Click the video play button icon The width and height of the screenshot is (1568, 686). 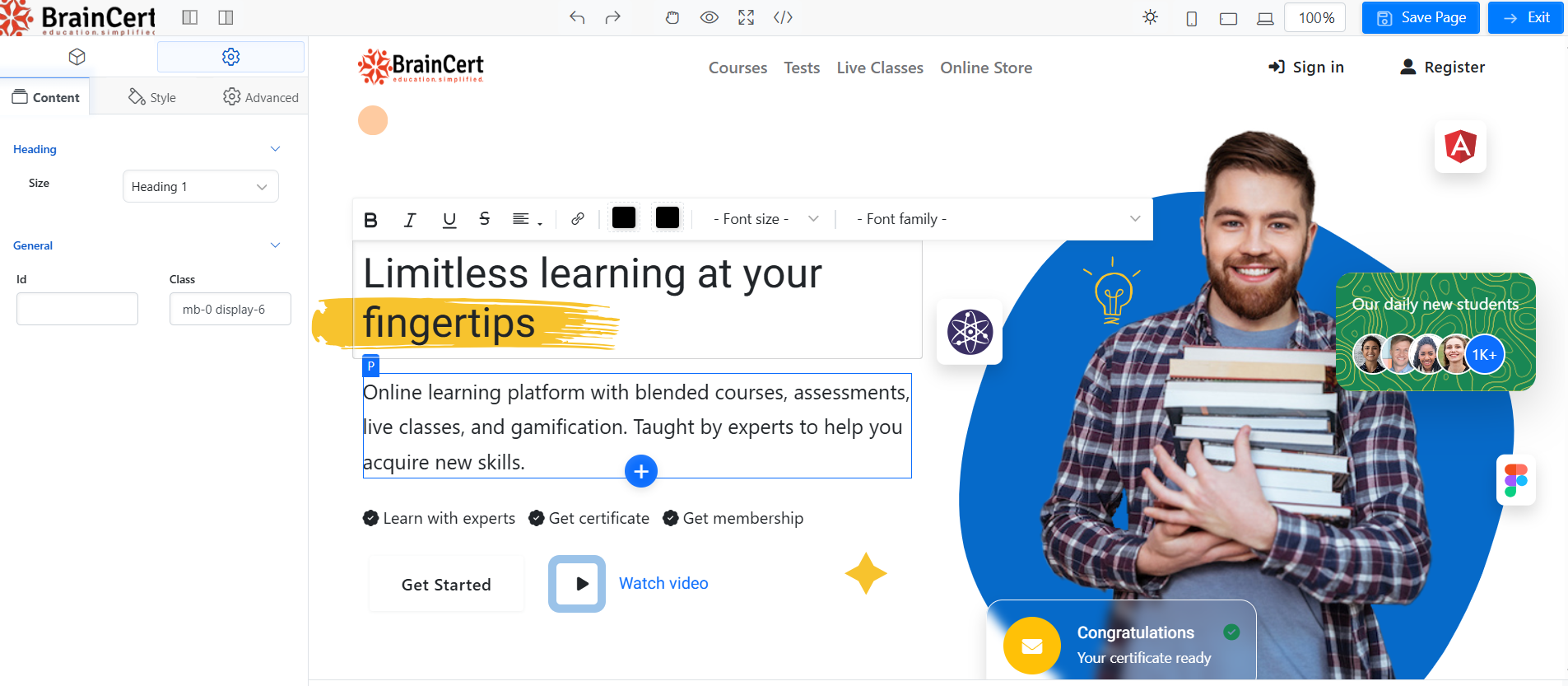[577, 584]
